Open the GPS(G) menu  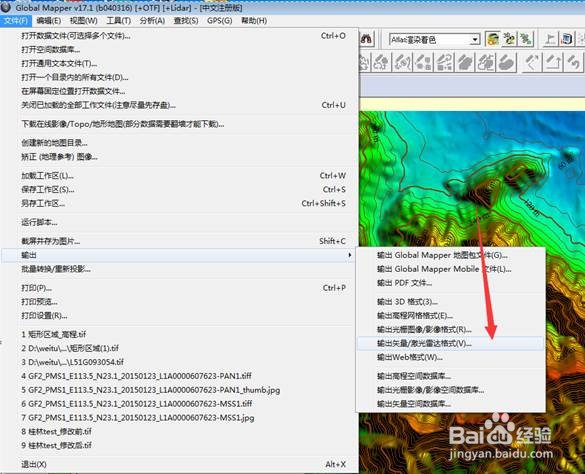(219, 21)
